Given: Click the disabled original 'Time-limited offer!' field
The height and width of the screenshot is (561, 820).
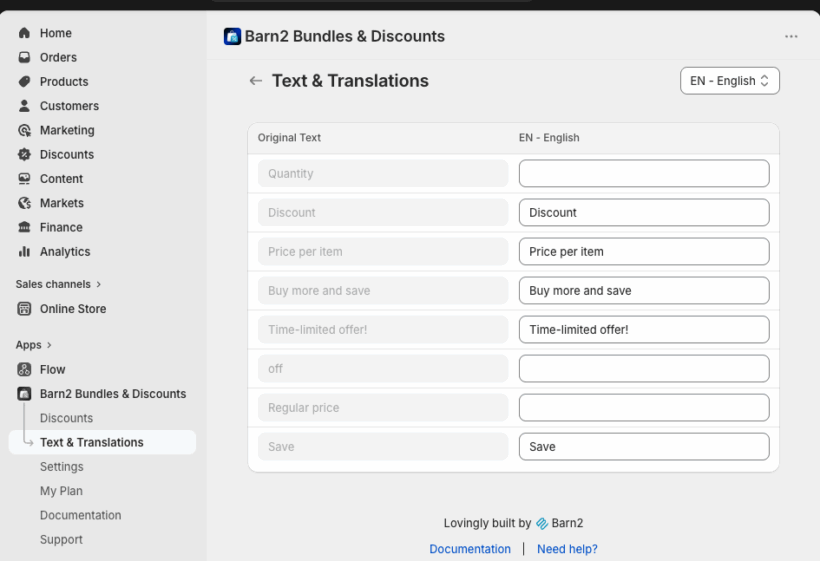Looking at the screenshot, I should point(383,330).
